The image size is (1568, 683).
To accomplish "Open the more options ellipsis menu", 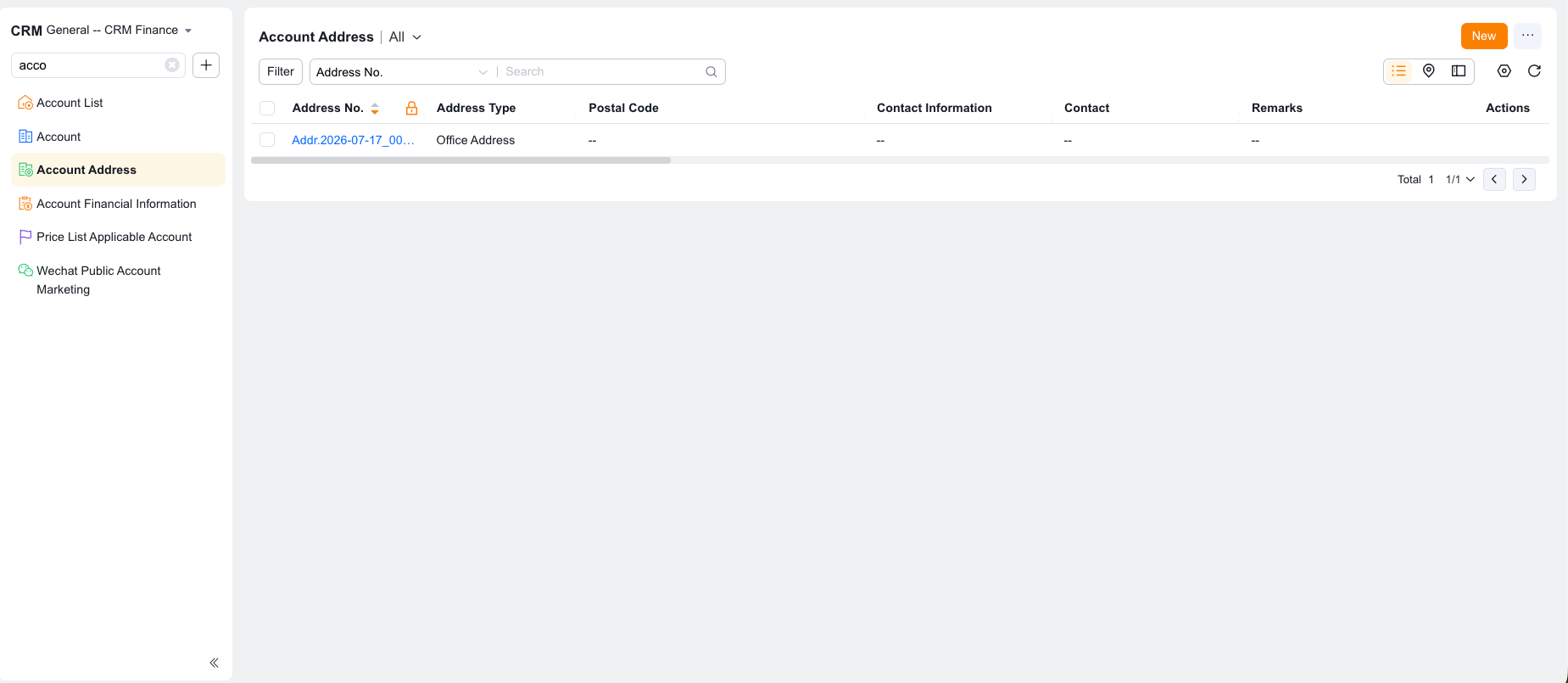I will click(x=1527, y=36).
